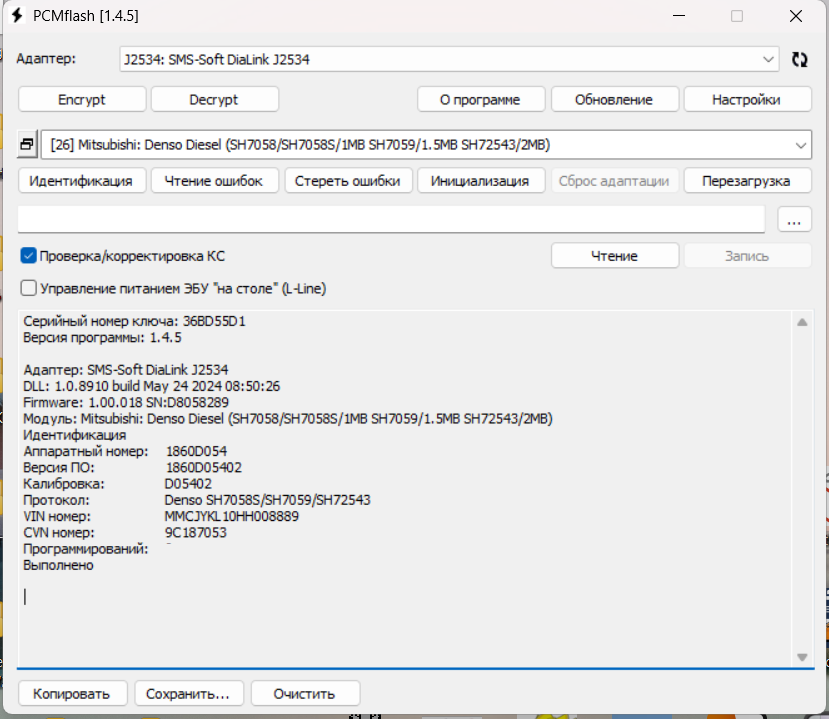The width and height of the screenshot is (829, 719).
Task: Click the refresh adapters icon
Action: (x=799, y=59)
